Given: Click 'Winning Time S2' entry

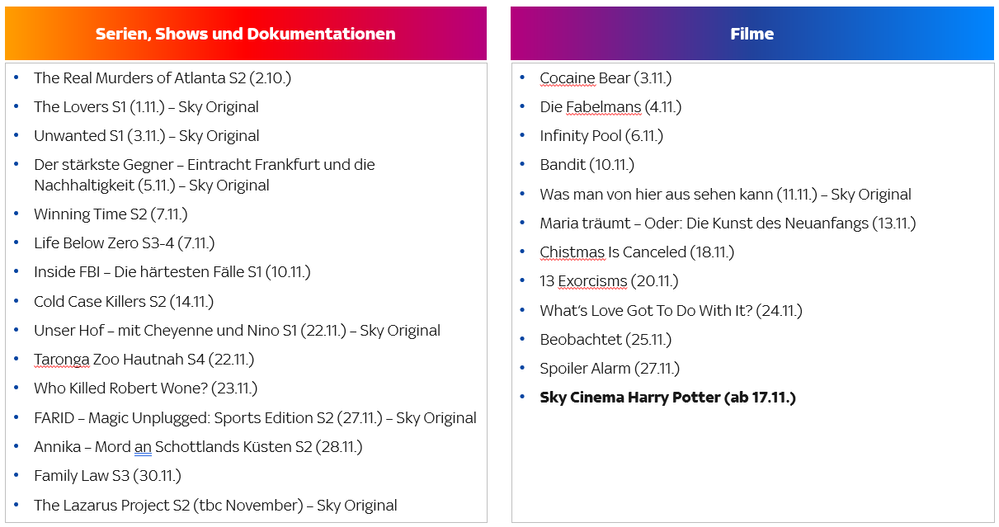Looking at the screenshot, I should point(110,214).
